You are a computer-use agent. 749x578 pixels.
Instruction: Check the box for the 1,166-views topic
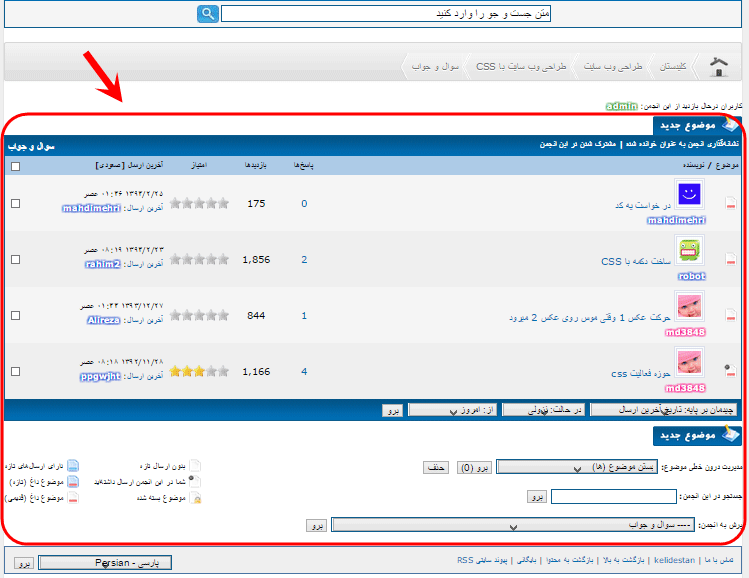coord(15,371)
